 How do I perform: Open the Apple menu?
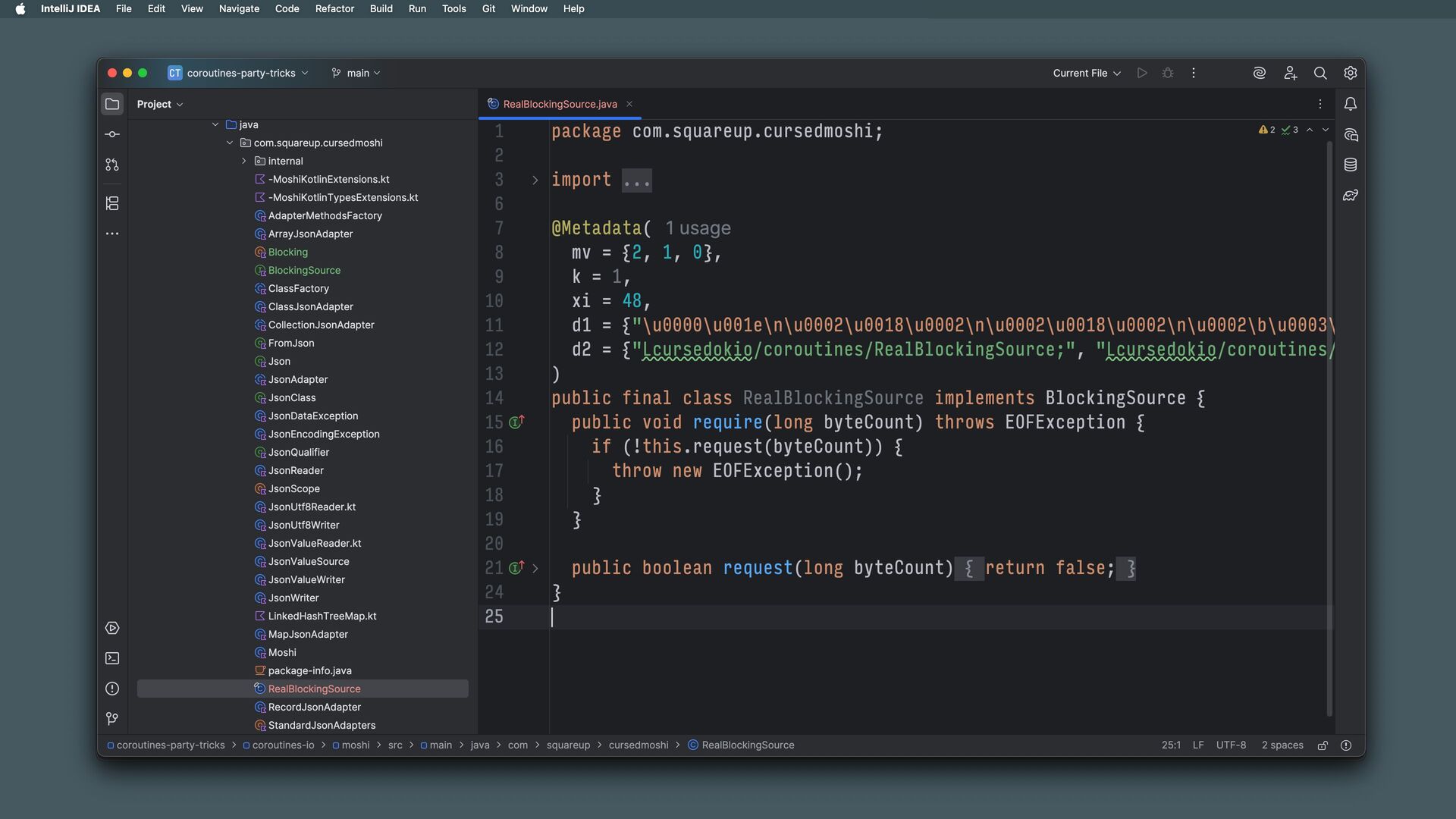pos(20,8)
